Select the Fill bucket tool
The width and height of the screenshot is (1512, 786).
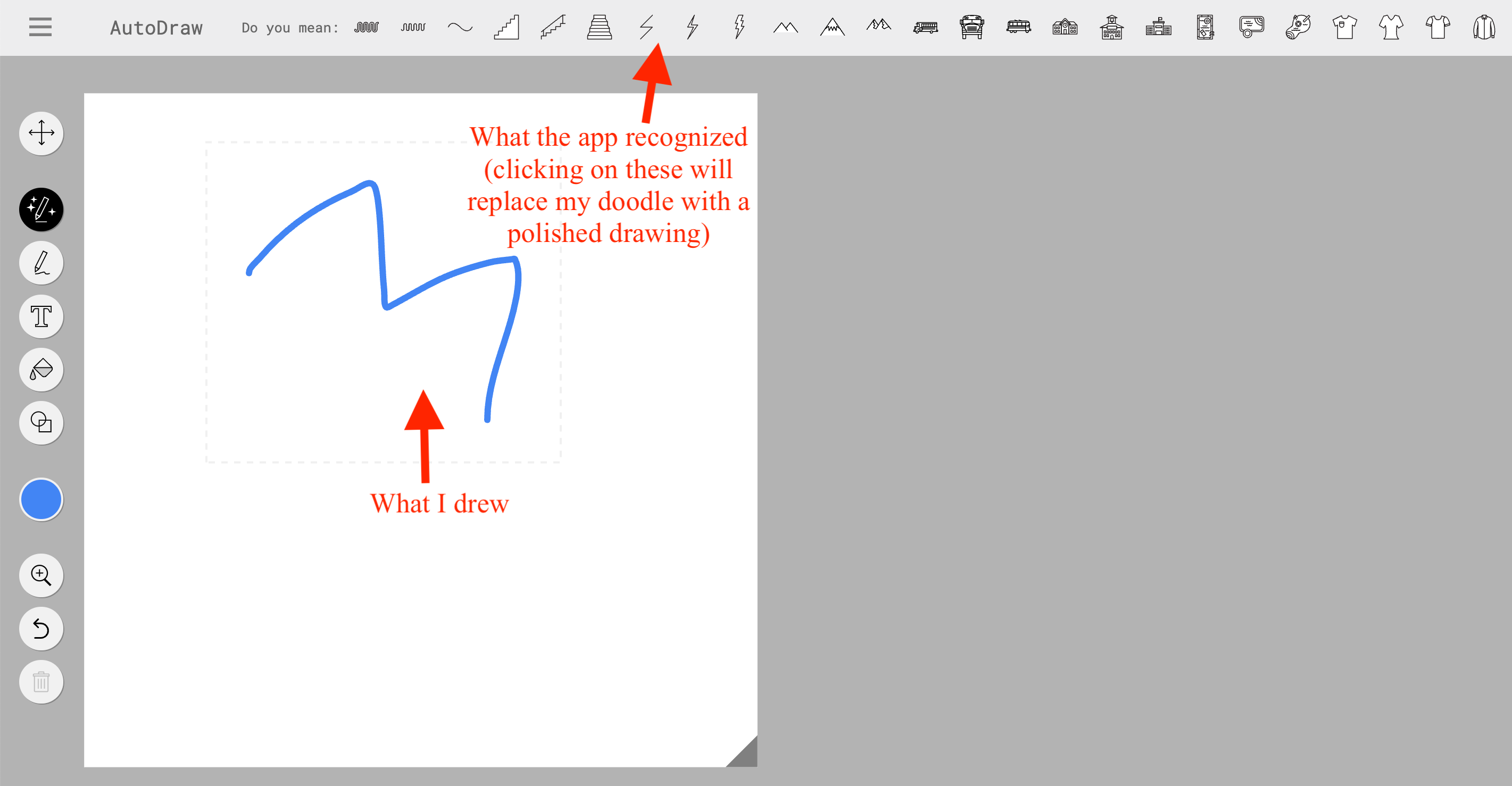[x=41, y=370]
